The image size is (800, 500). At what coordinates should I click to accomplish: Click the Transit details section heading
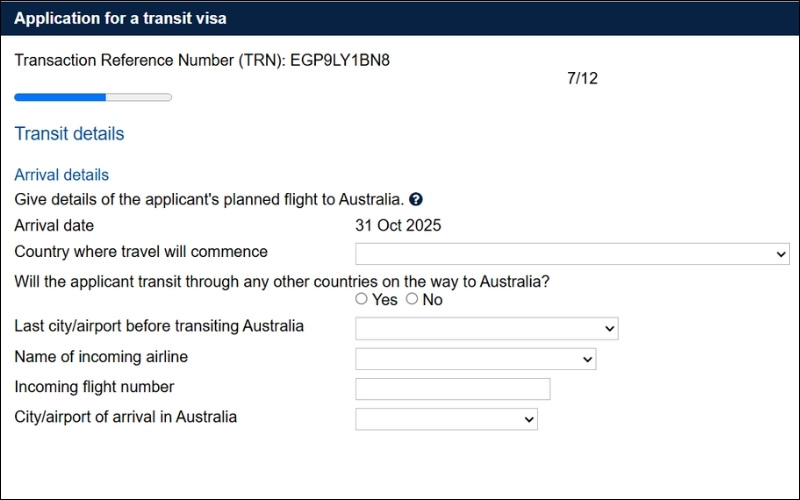click(x=69, y=134)
